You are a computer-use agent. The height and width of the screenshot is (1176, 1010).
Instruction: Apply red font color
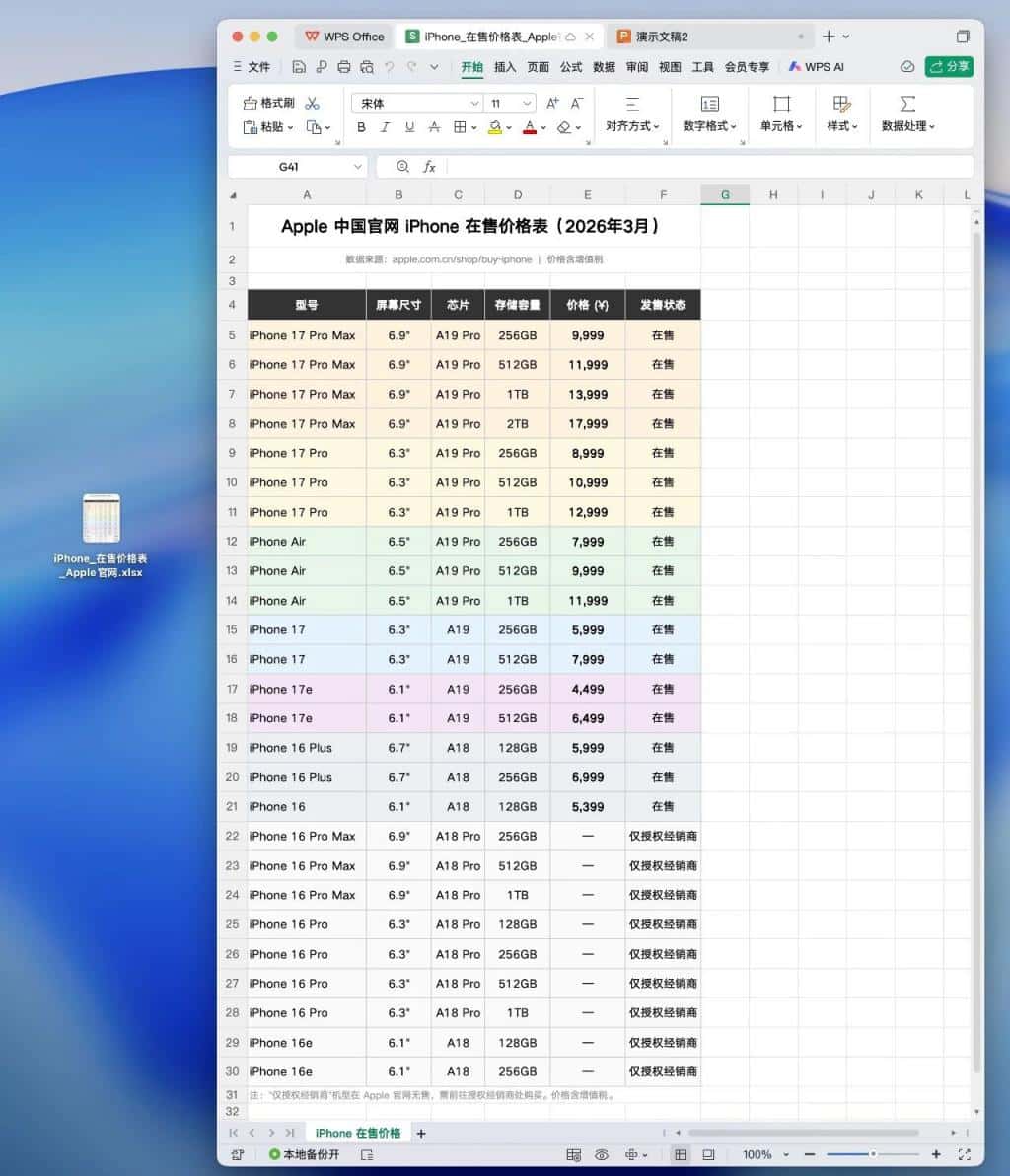point(530,127)
